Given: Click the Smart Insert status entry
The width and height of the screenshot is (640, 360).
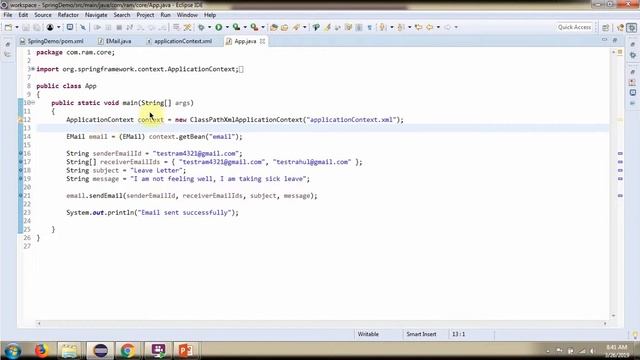Looking at the screenshot, I should [x=421, y=334].
